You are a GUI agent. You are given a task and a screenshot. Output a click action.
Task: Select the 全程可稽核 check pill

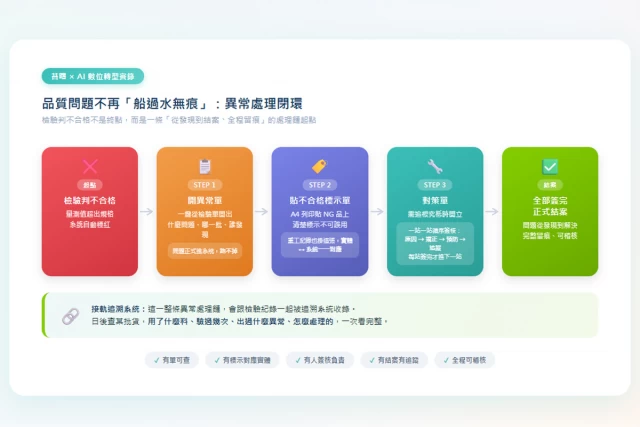pos(464,360)
